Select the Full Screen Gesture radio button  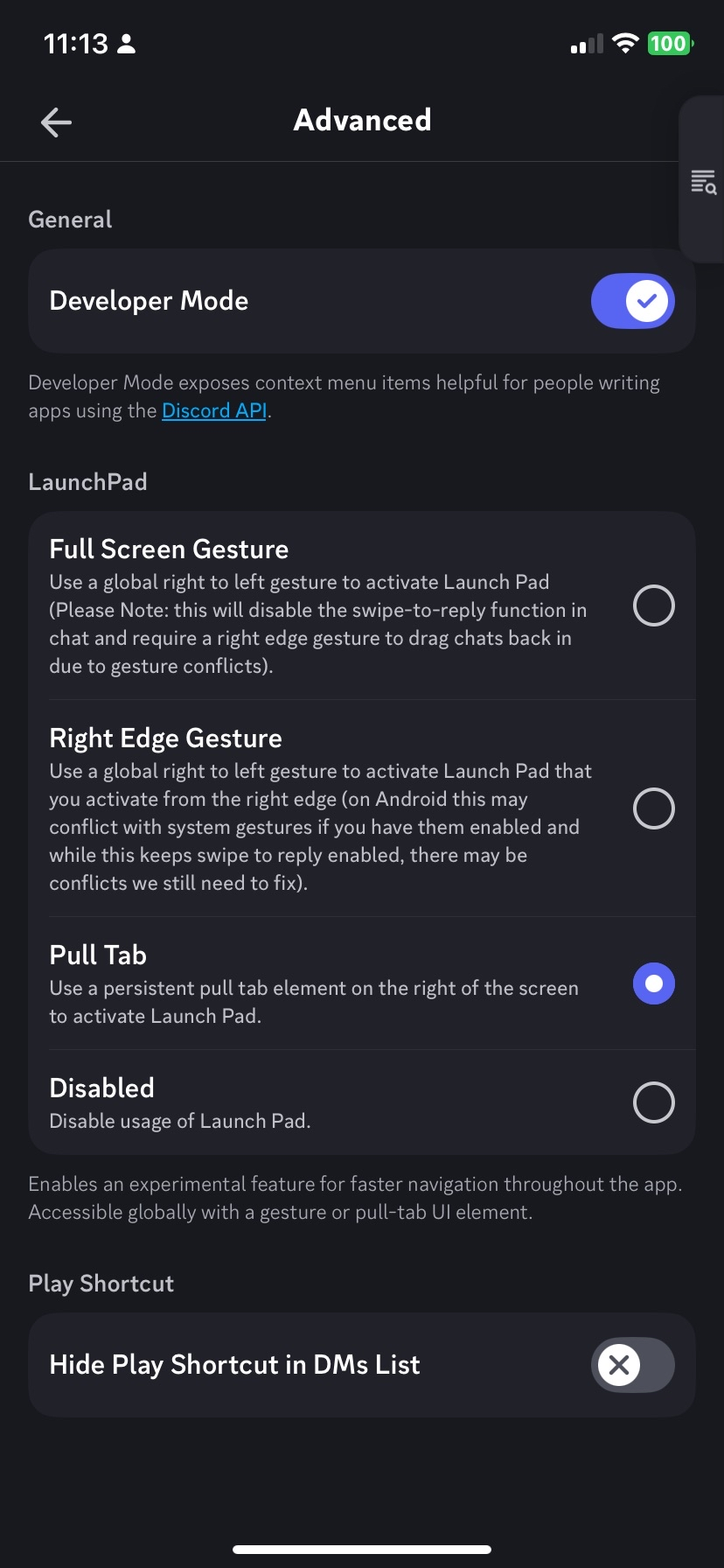coord(654,605)
